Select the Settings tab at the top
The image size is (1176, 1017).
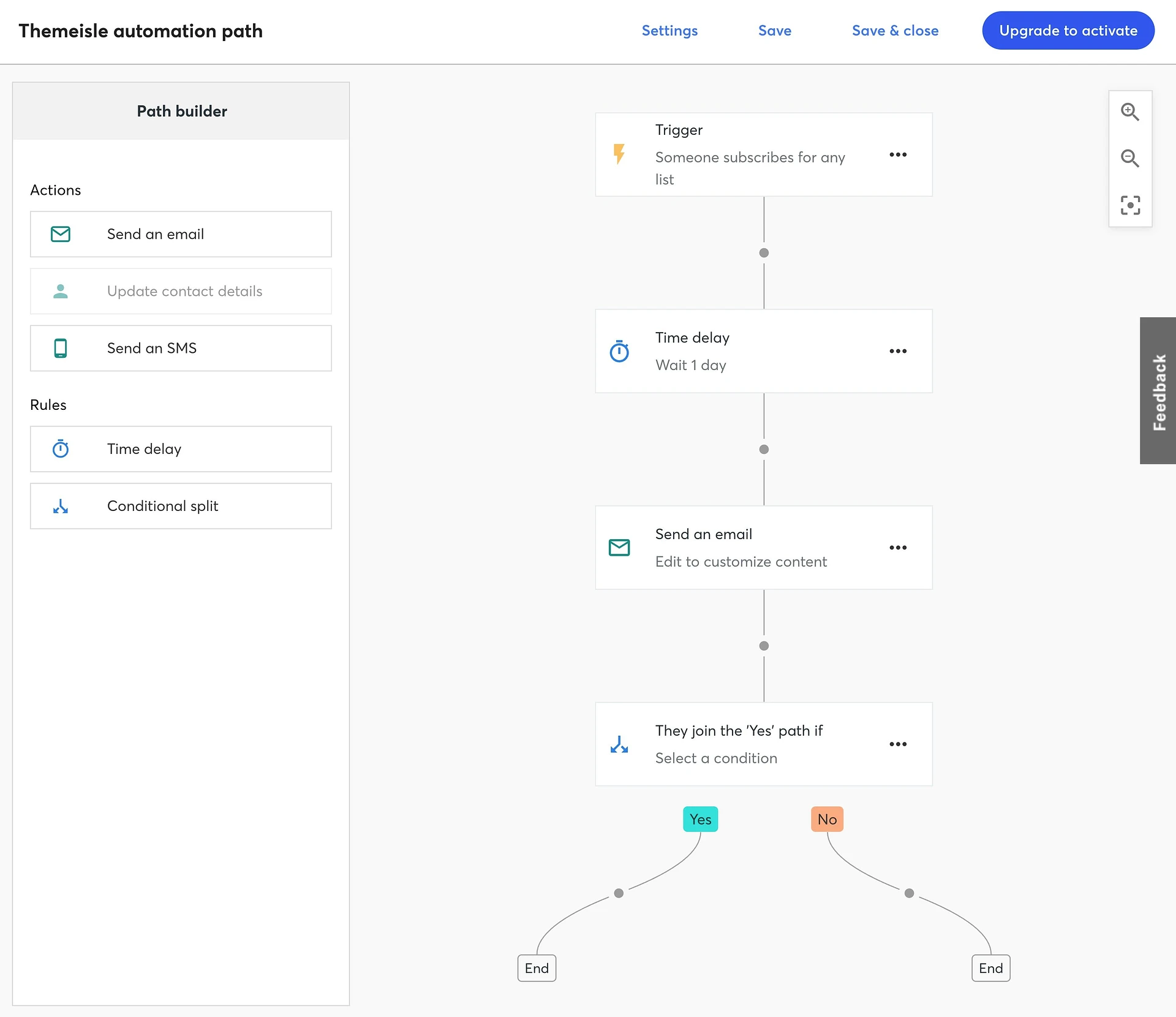pyautogui.click(x=670, y=31)
